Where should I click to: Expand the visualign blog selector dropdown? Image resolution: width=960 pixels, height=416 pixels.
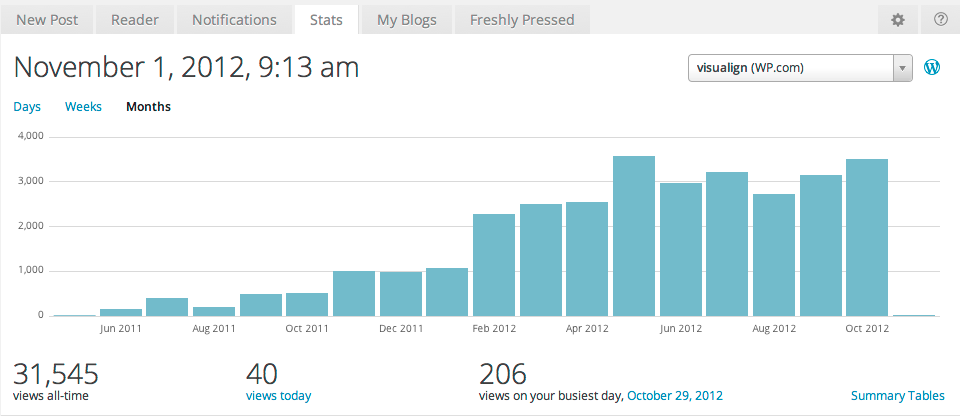tap(790, 68)
